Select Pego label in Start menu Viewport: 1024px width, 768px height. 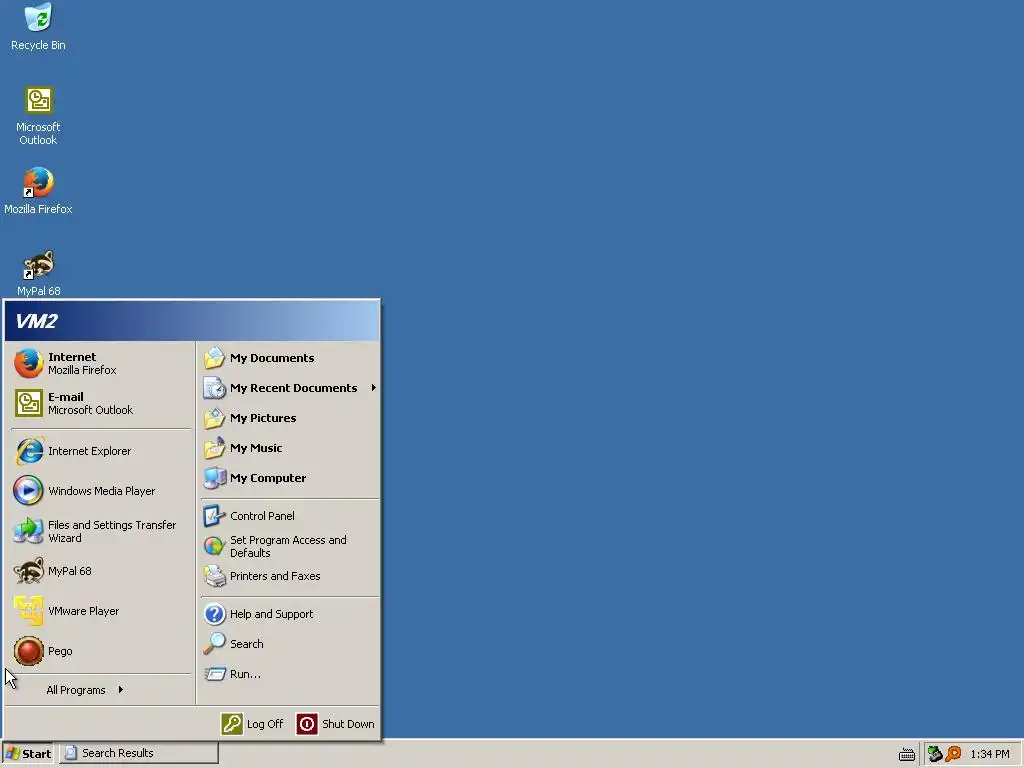point(60,651)
